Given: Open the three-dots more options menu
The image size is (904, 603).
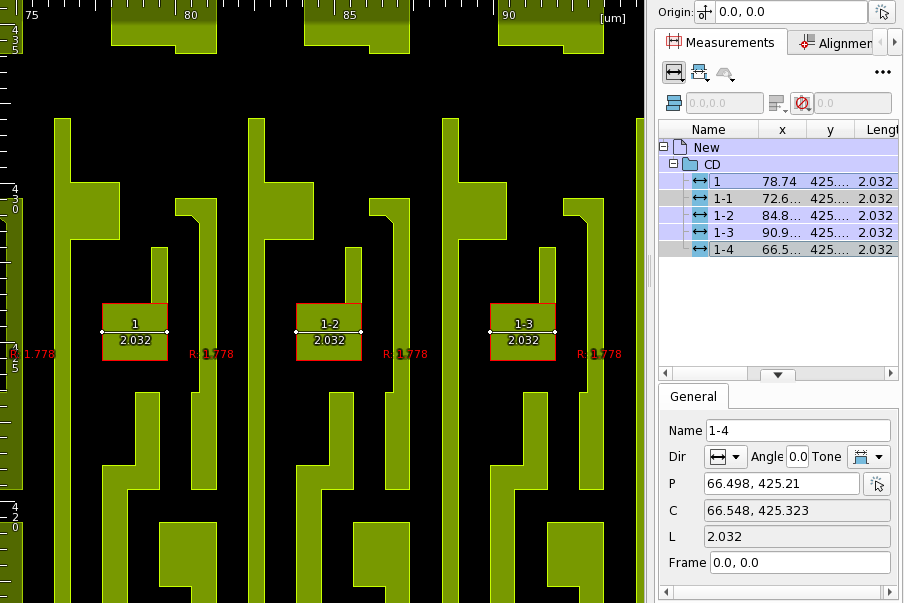Looking at the screenshot, I should (x=883, y=73).
